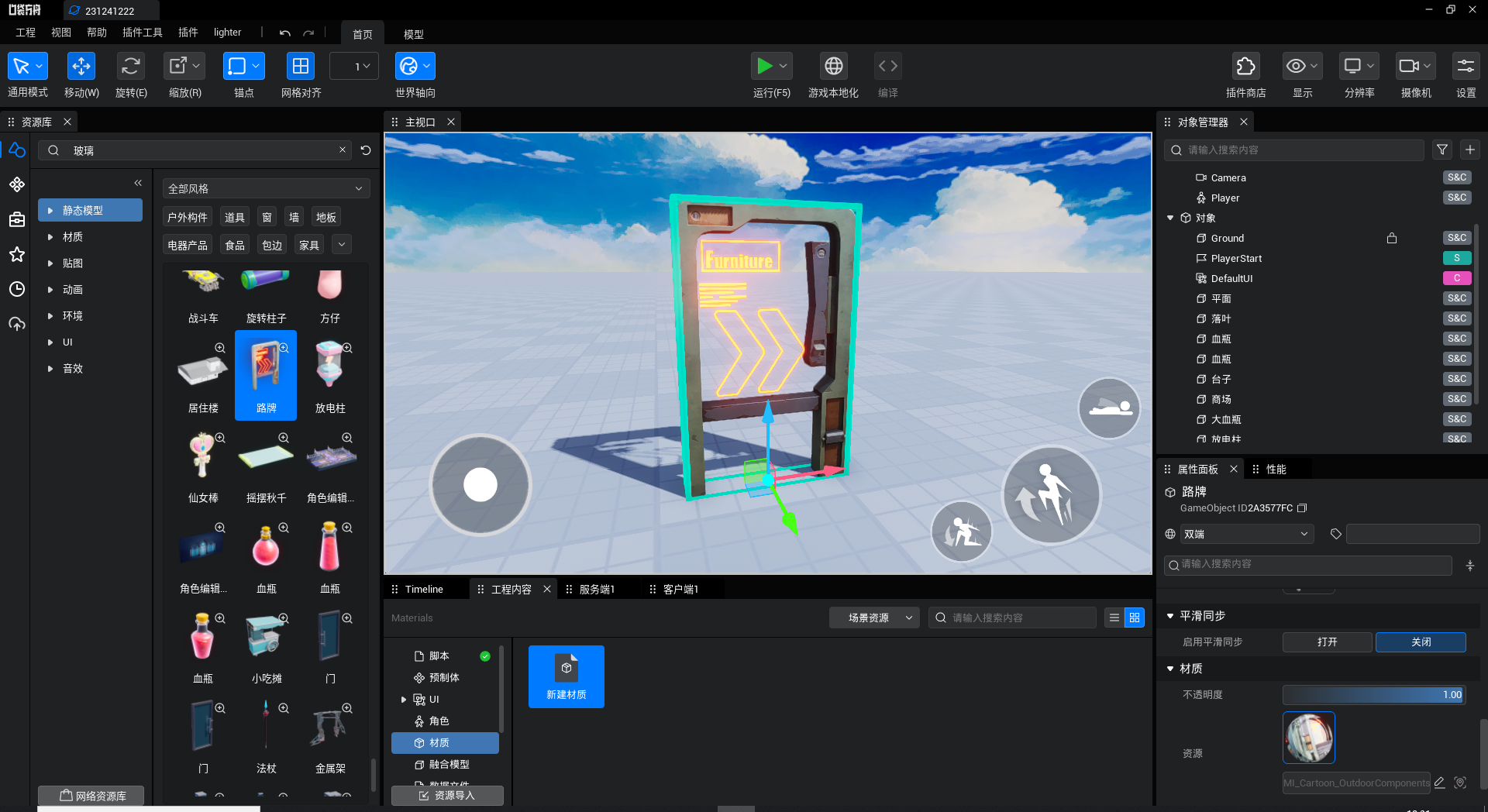Open recent history clock in sidebar
Image resolution: width=1488 pixels, height=812 pixels.
17,289
